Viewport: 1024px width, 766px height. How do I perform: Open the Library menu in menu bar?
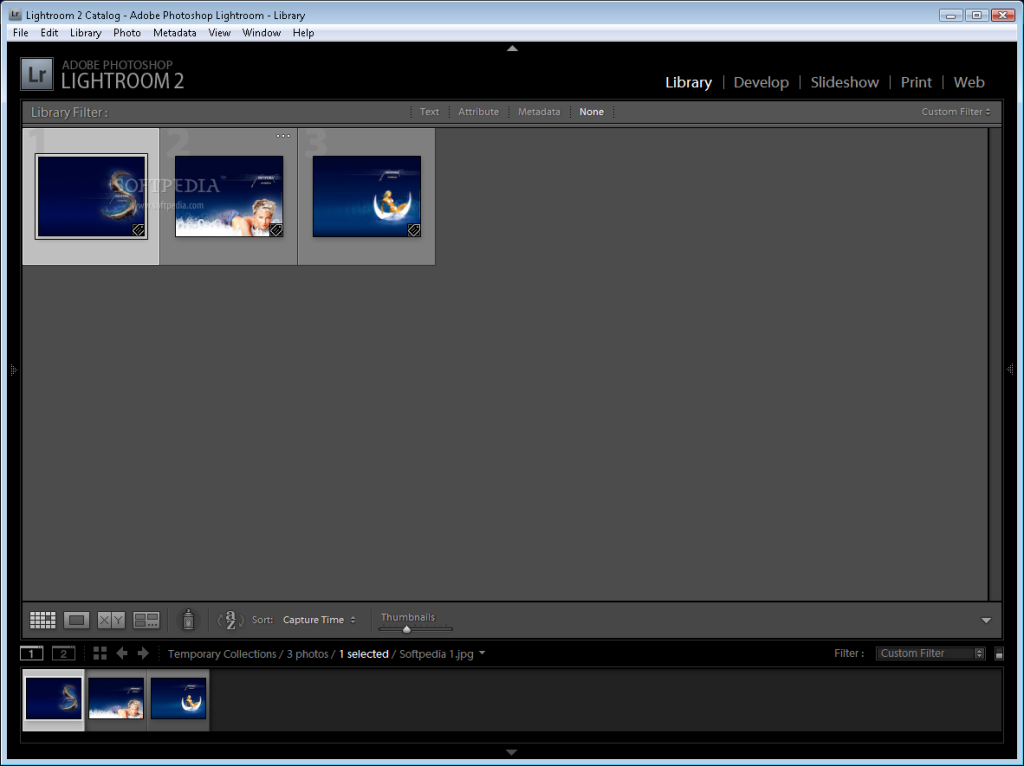(86, 33)
